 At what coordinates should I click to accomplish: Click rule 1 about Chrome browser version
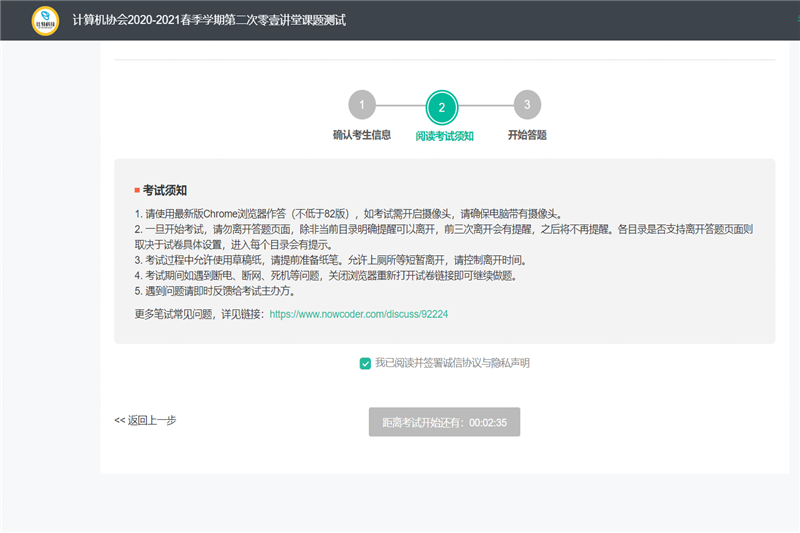[348, 214]
